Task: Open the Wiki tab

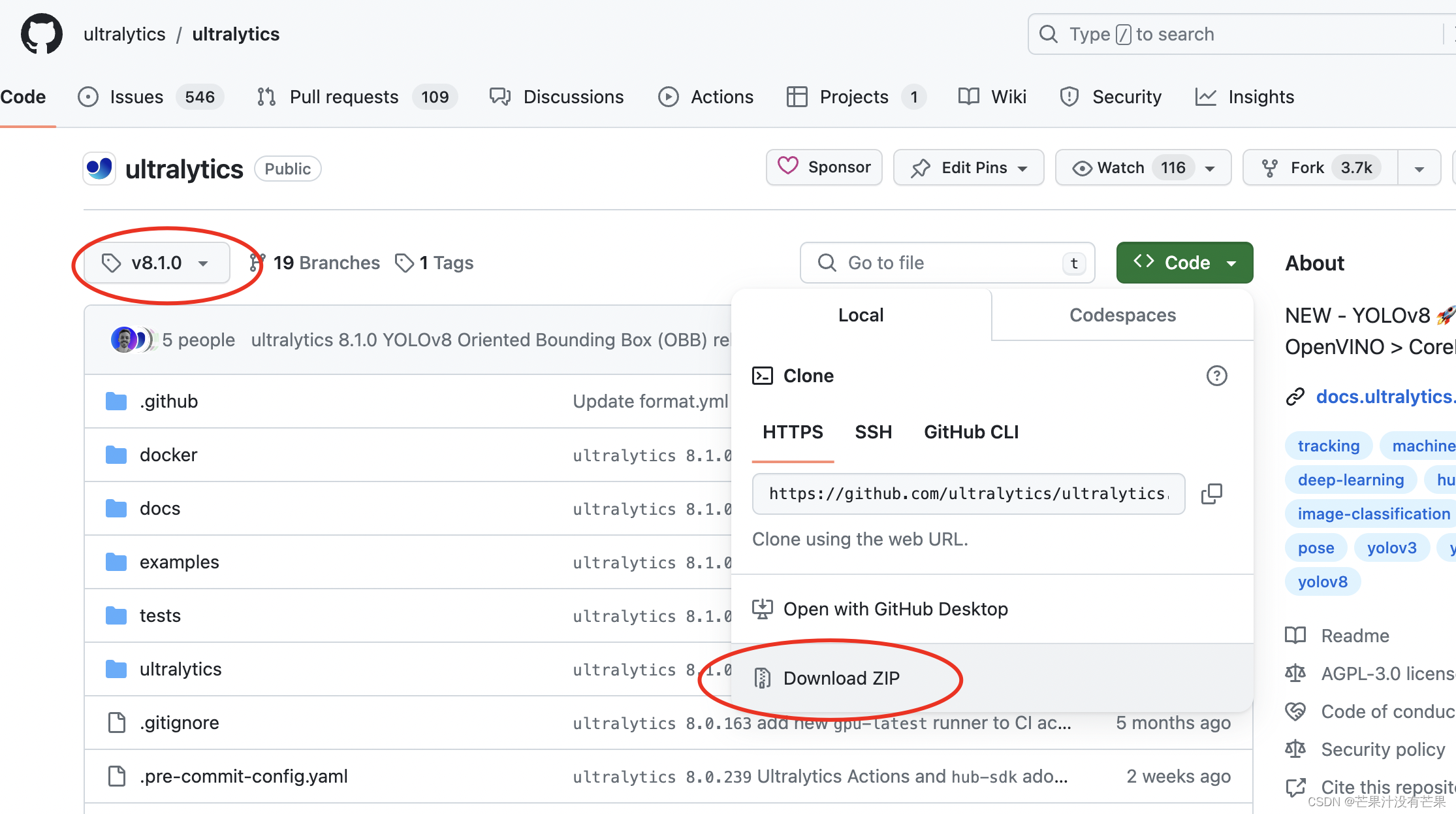Action: (992, 97)
